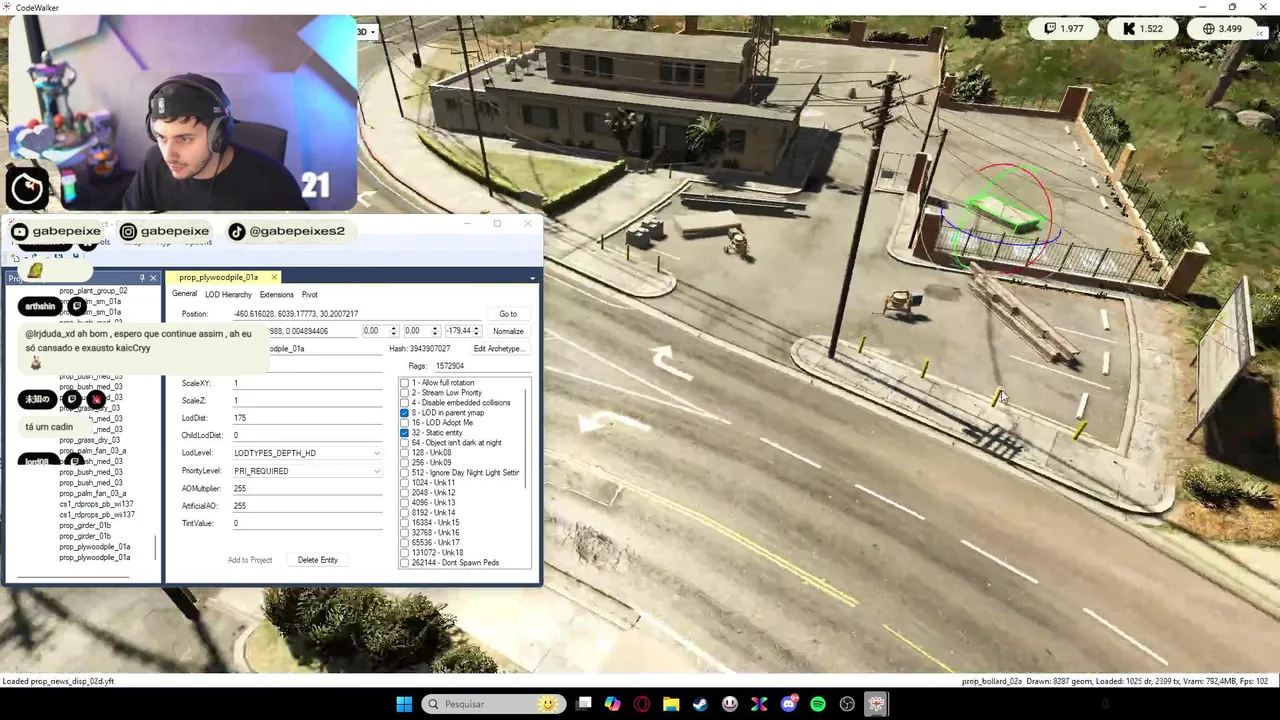Increment the -179,44 rotation stepper
The image size is (1280, 720).
click(x=477, y=328)
